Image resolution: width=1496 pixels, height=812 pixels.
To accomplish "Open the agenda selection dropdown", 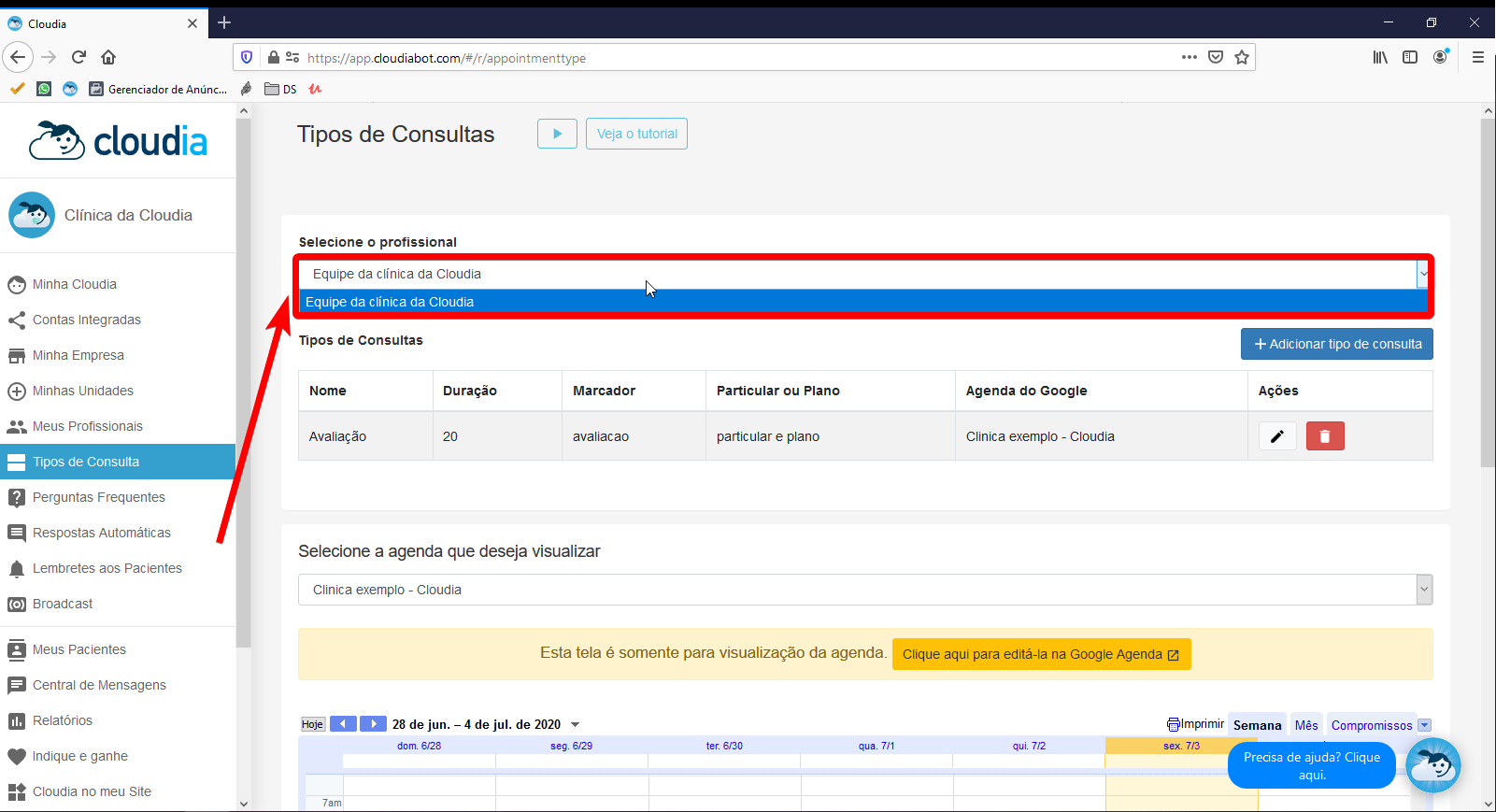I will point(865,590).
